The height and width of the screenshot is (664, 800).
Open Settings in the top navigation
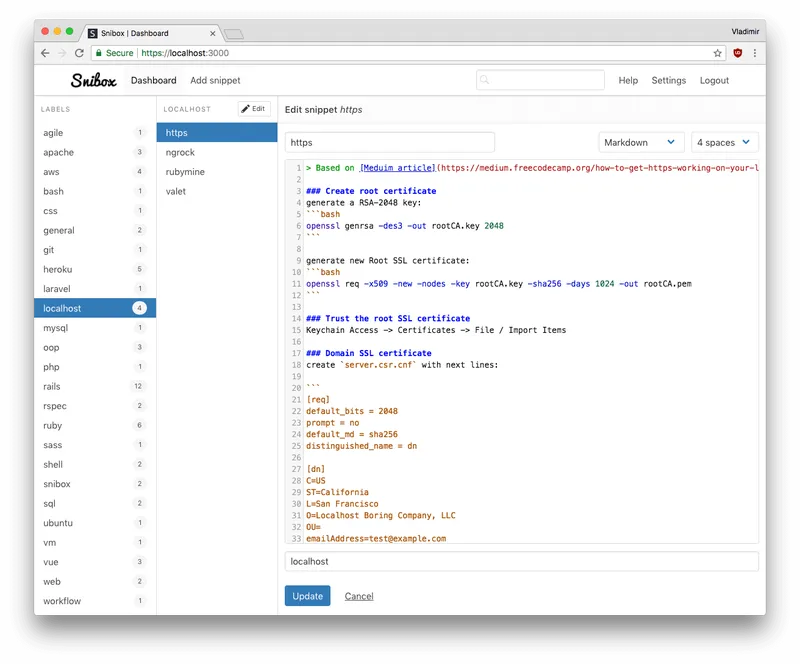pyautogui.click(x=668, y=81)
